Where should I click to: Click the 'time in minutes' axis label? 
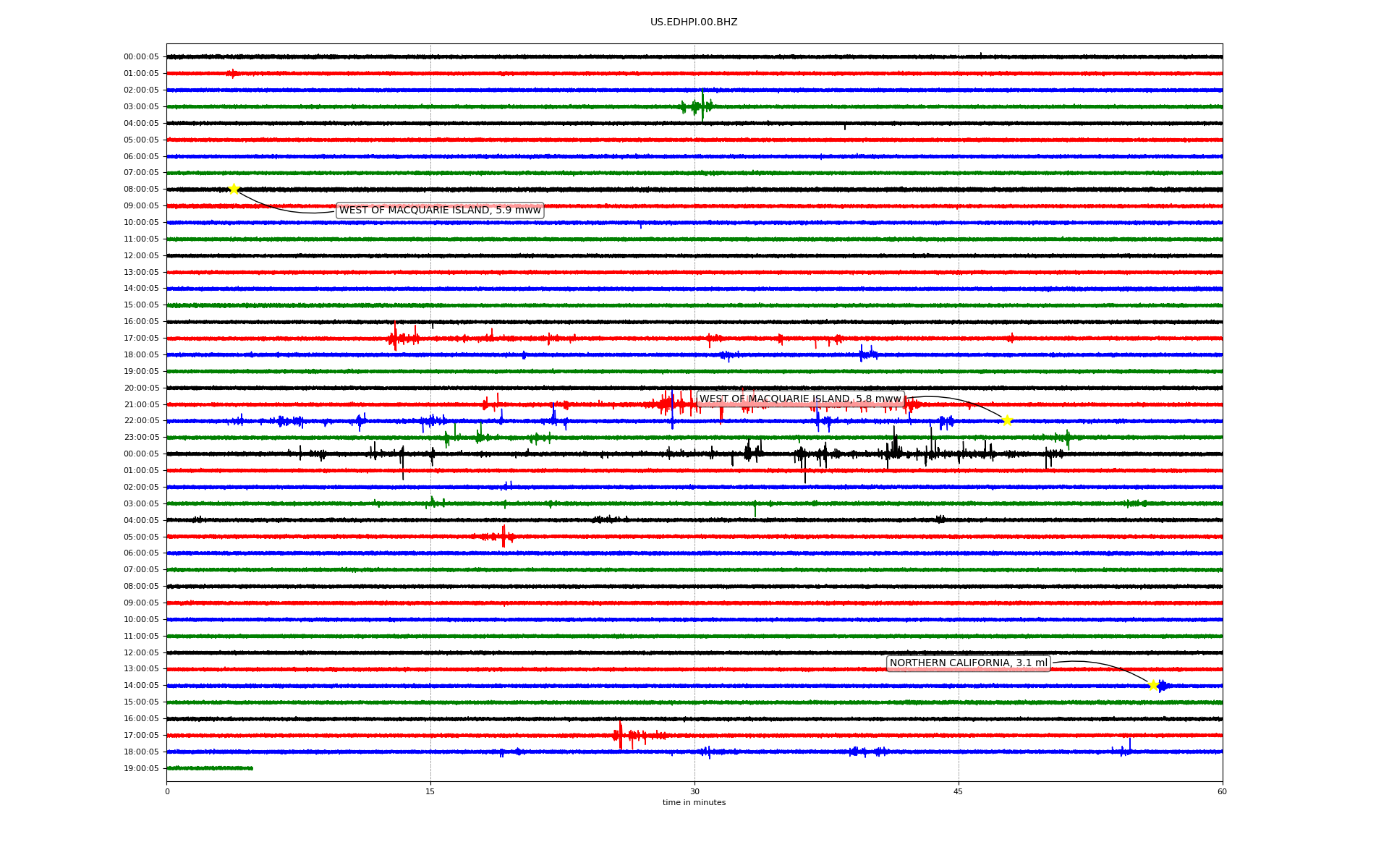click(694, 803)
